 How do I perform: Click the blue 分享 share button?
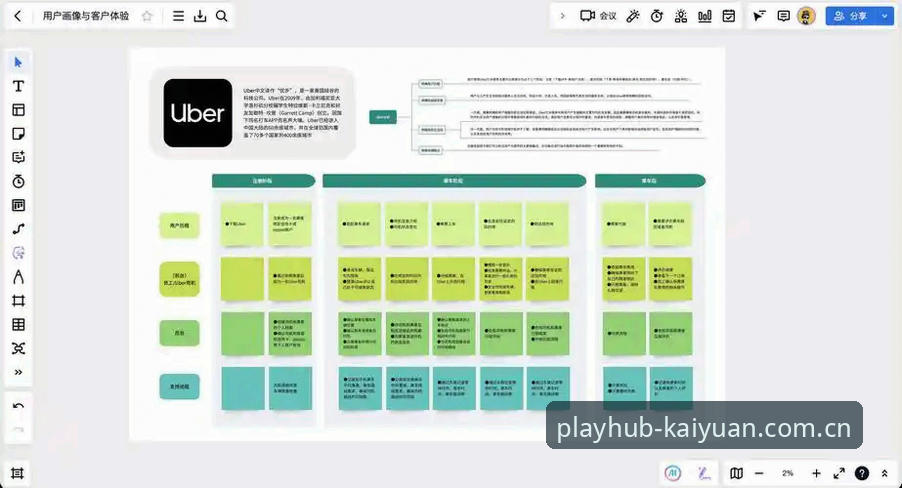pos(851,16)
